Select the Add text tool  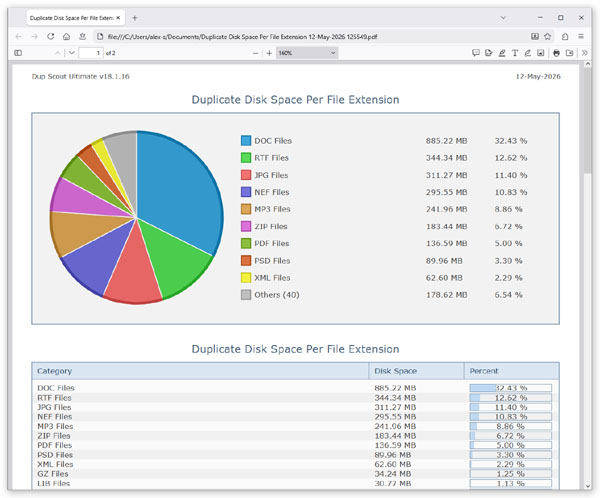click(515, 53)
